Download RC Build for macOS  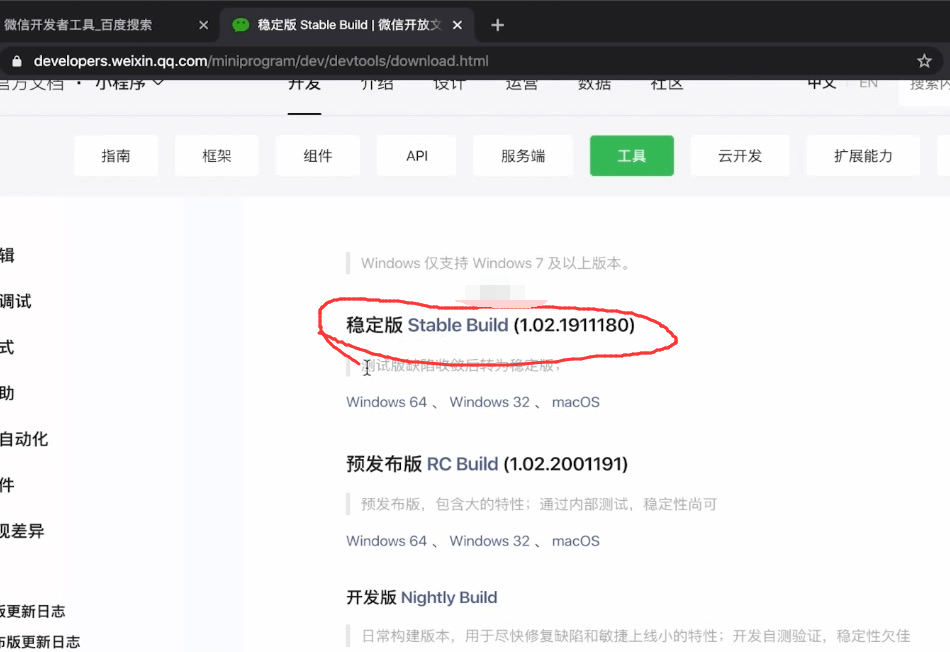(576, 541)
